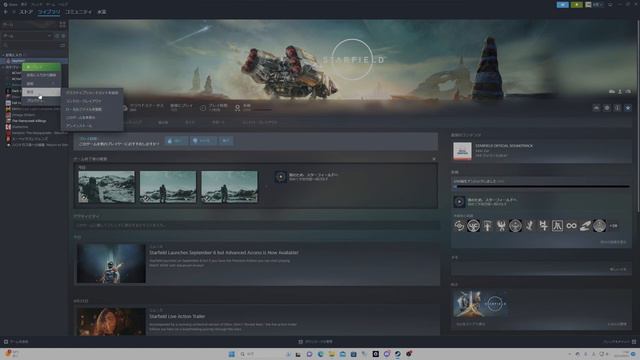Image resolution: width=640 pixels, height=360 pixels.
Task: Open the Starfield Official Soundtrack DLC entry
Action: pos(541,151)
